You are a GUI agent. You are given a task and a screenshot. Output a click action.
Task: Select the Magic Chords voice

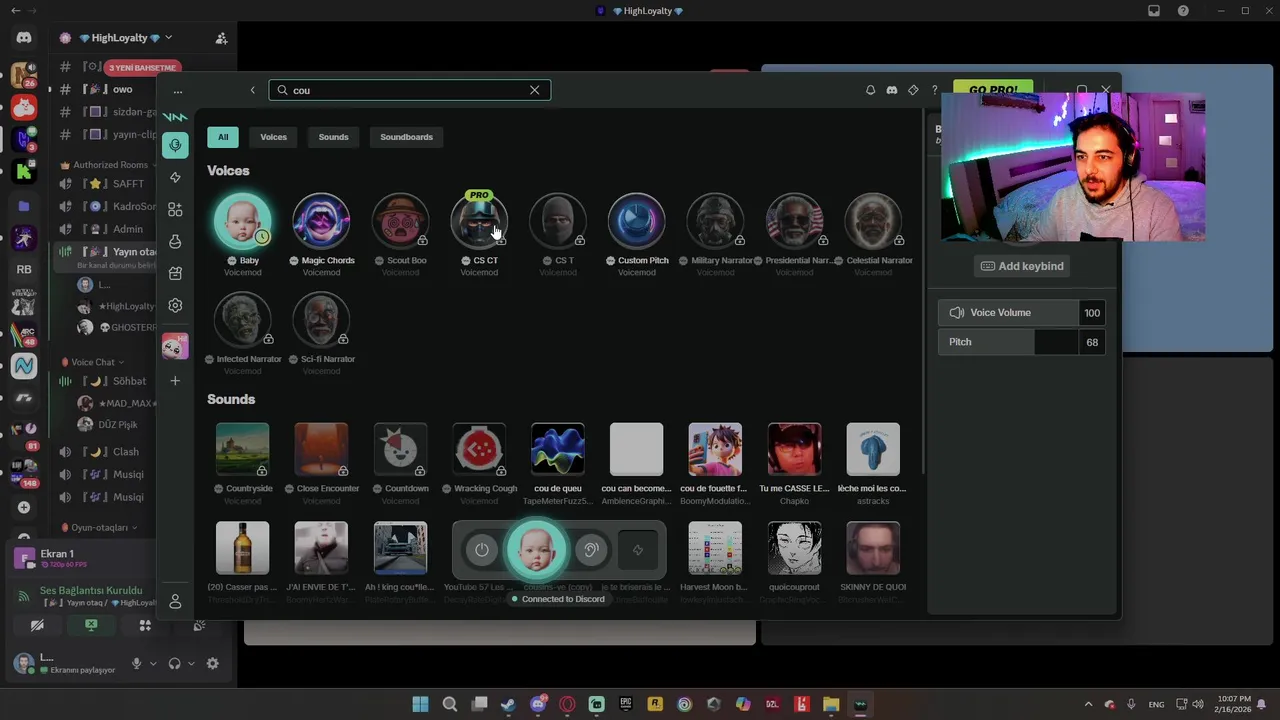321,221
